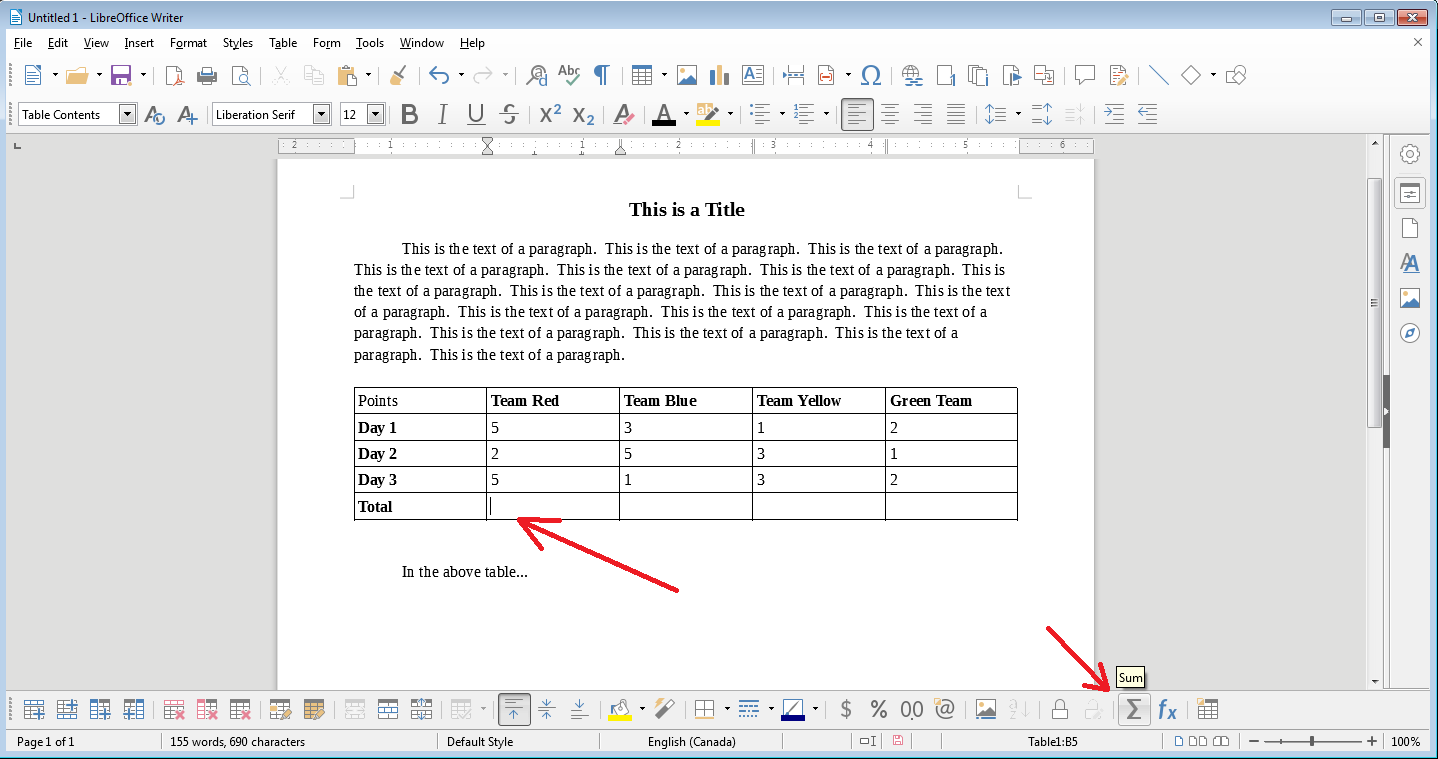The image size is (1438, 759).
Task: Open the Sum function on the table toolbar
Action: click(1134, 709)
